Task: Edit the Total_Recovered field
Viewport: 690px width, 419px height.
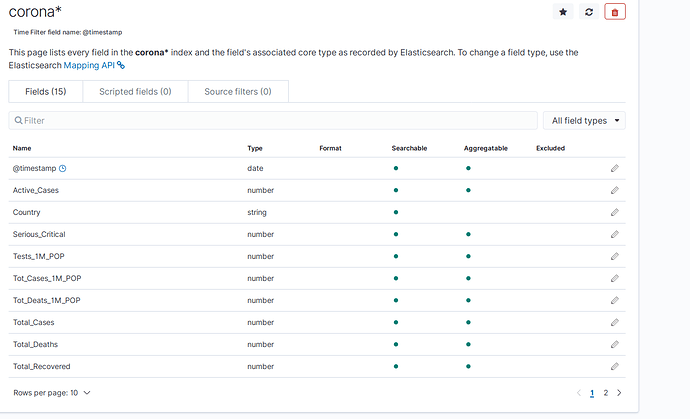Action: tap(615, 367)
